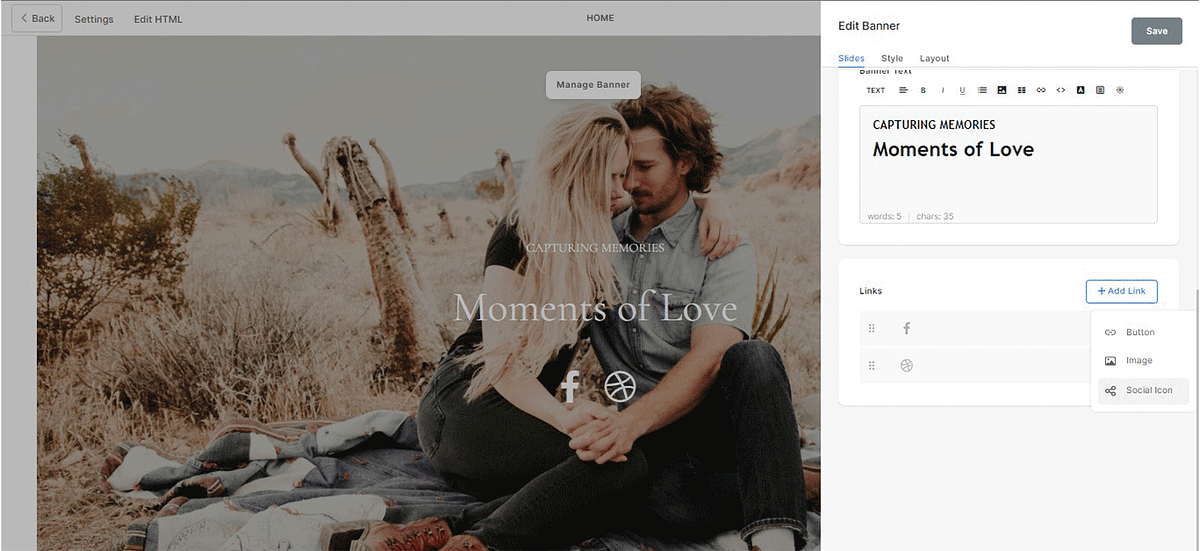The image size is (1200, 551).
Task: Click the text color toolbar icon
Action: pyautogui.click(x=1081, y=90)
